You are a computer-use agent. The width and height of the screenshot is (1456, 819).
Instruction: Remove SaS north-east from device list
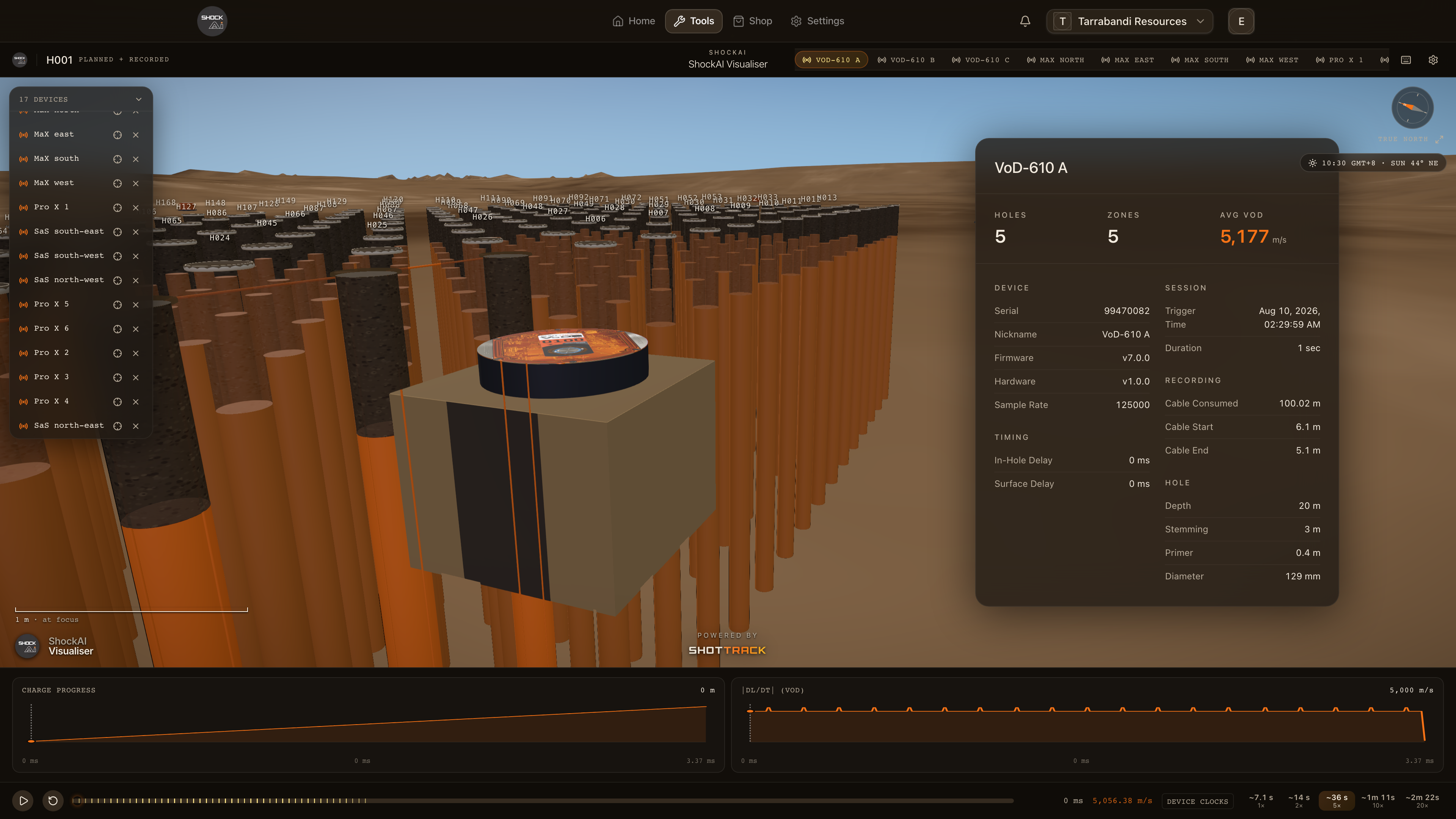coord(136,427)
